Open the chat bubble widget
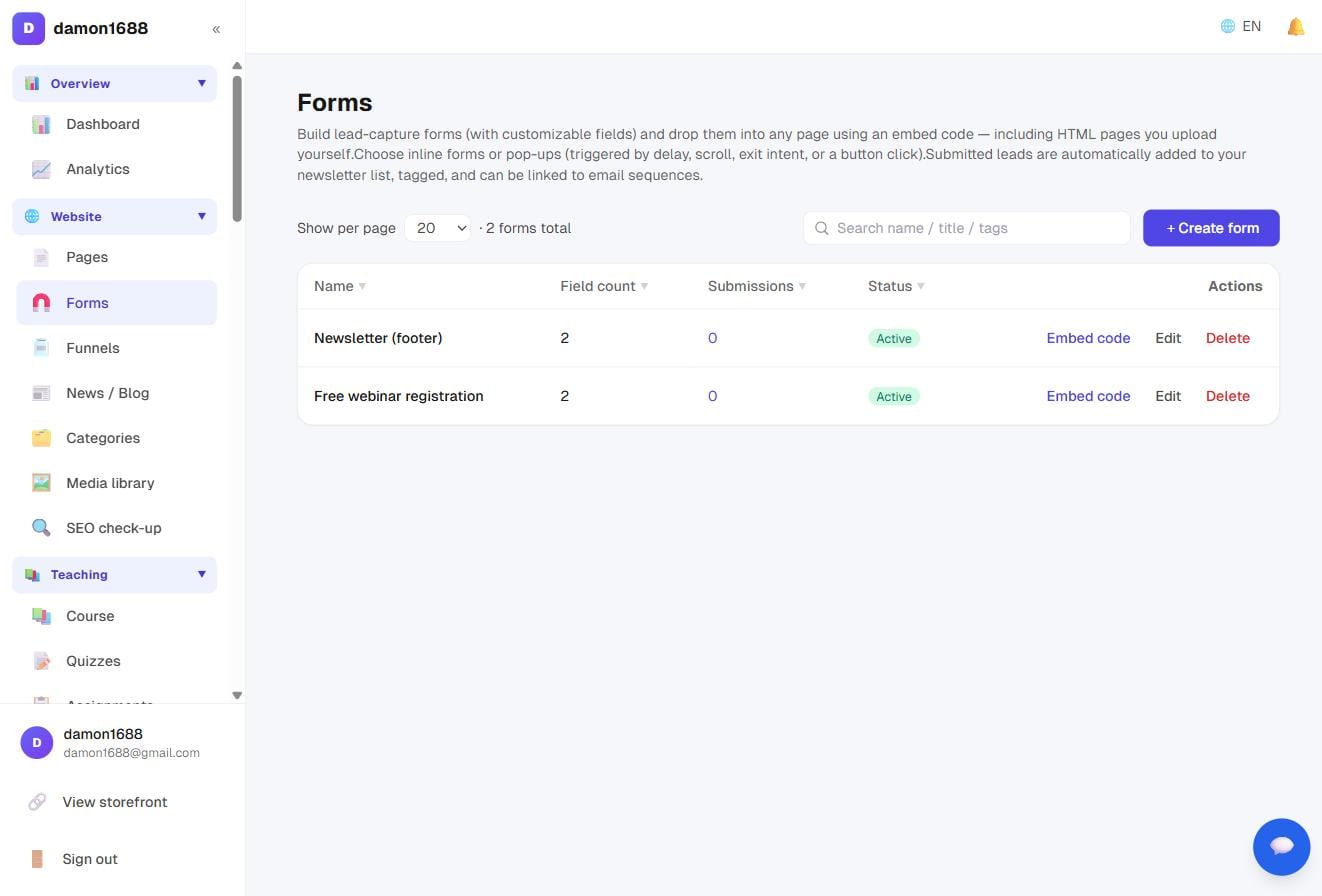The width and height of the screenshot is (1322, 896). (1282, 847)
